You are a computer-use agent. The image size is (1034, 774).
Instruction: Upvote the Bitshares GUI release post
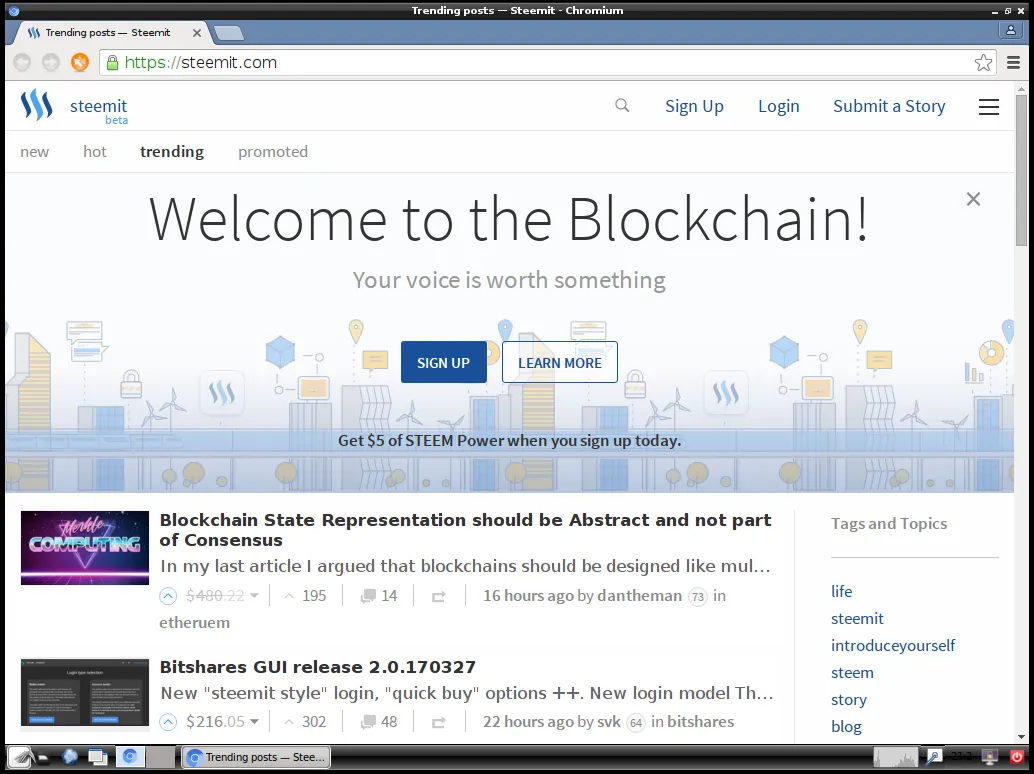click(168, 722)
